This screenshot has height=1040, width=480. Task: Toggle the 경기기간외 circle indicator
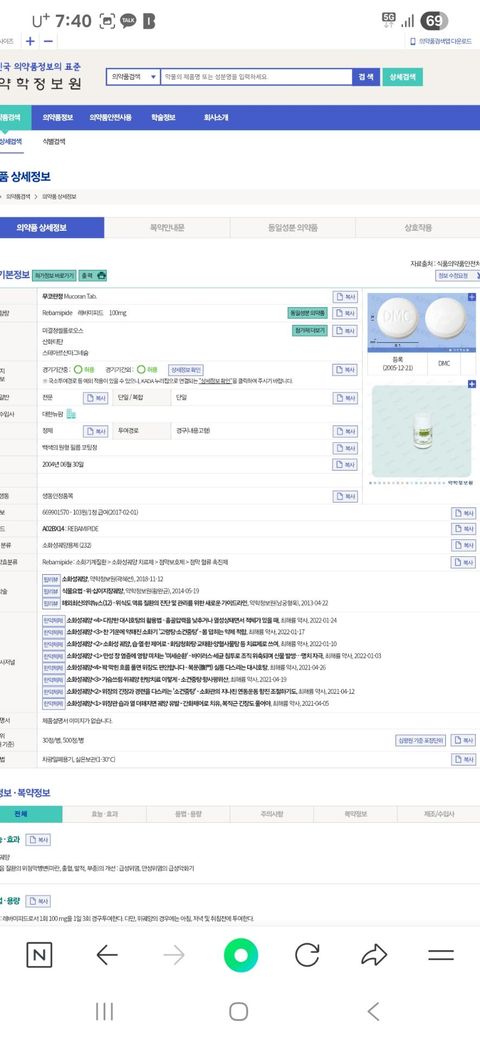tap(141, 369)
